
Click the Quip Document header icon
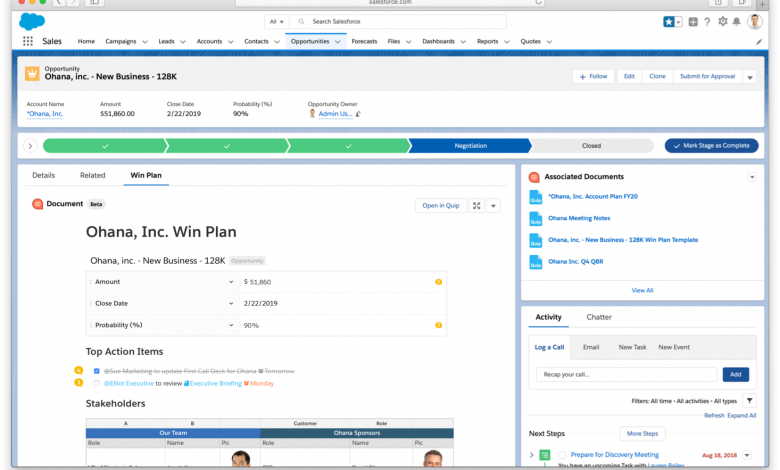click(x=37, y=204)
